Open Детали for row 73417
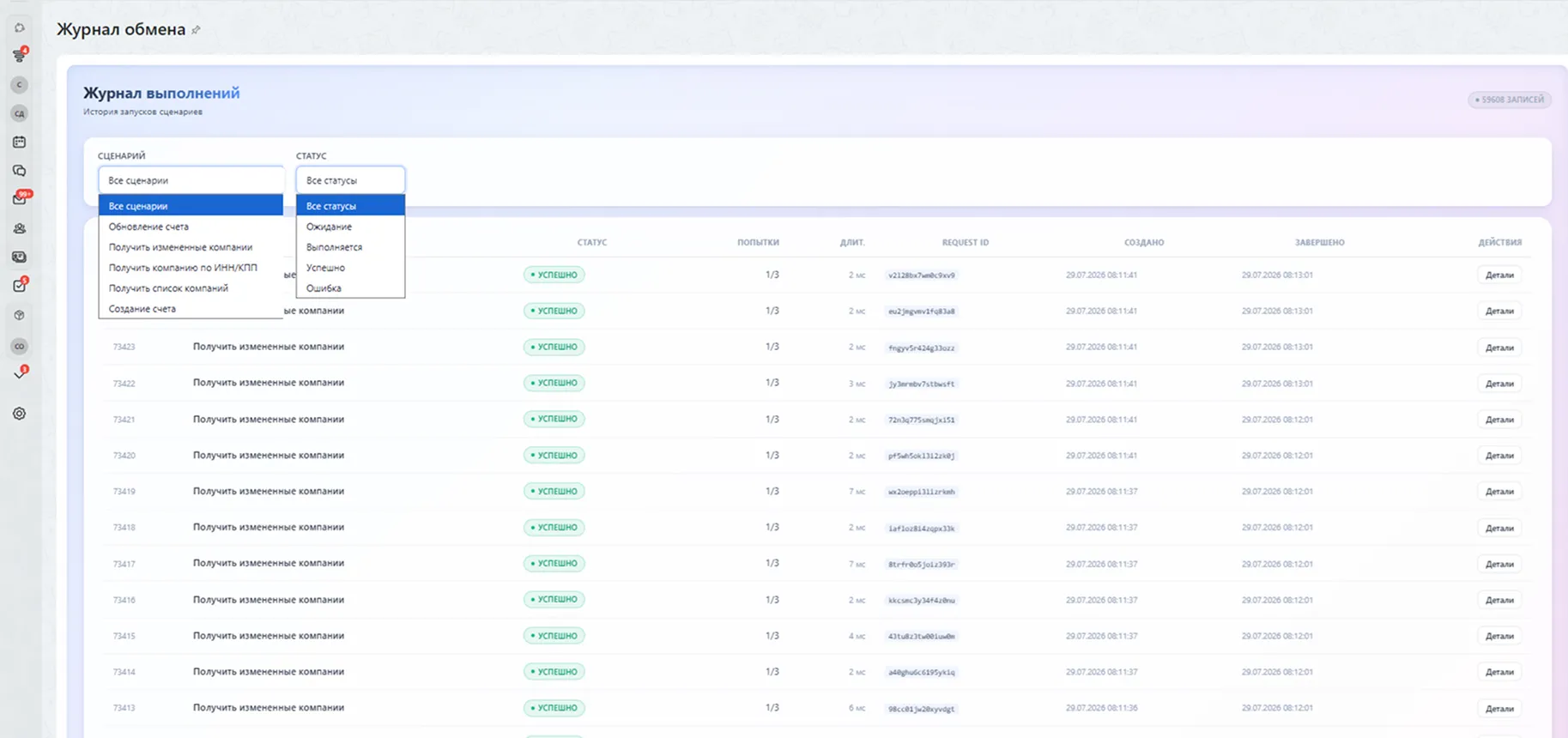This screenshot has width=1568, height=738. [x=1499, y=564]
